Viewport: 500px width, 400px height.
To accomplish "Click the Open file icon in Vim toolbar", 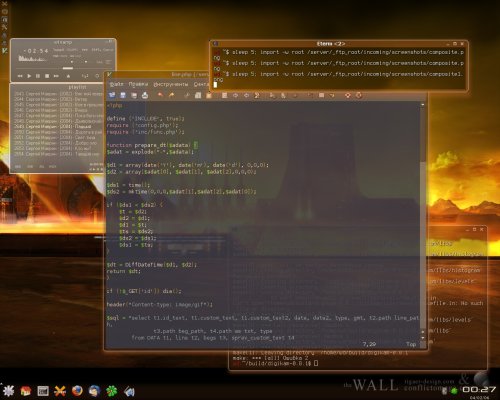I will 112,95.
